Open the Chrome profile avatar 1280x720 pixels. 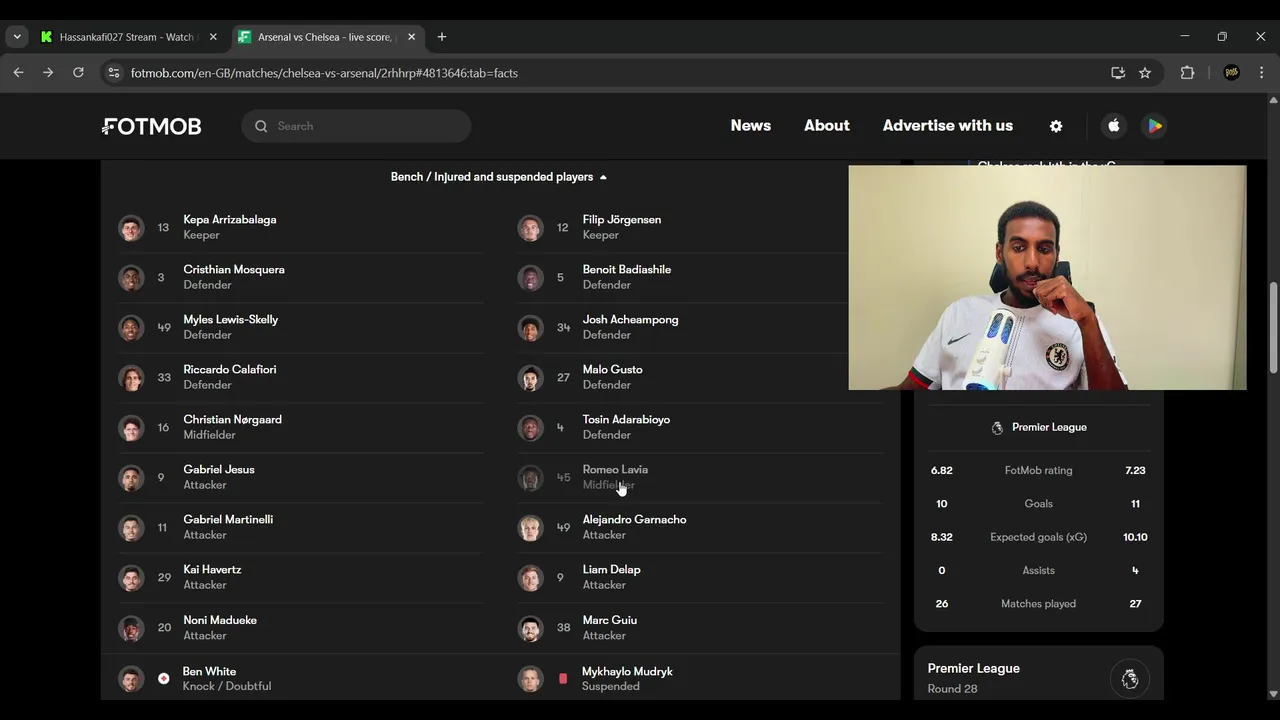click(x=1232, y=73)
